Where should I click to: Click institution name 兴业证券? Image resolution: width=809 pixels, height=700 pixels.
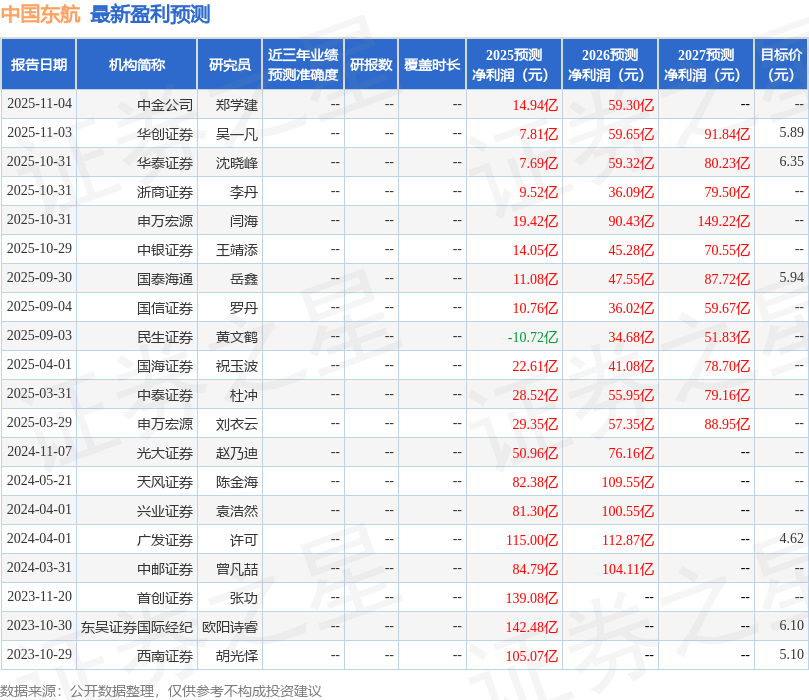pyautogui.click(x=165, y=511)
